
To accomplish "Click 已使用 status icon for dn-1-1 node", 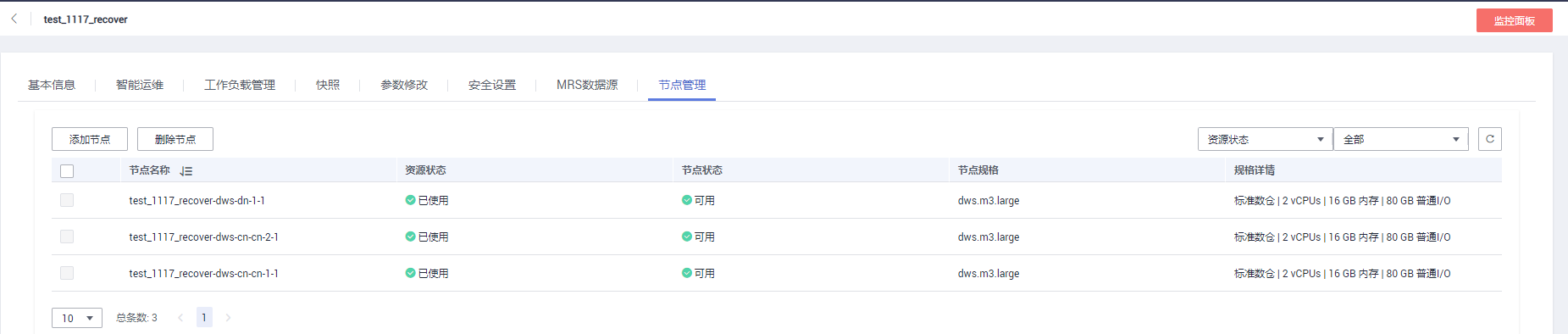I will coord(410,200).
